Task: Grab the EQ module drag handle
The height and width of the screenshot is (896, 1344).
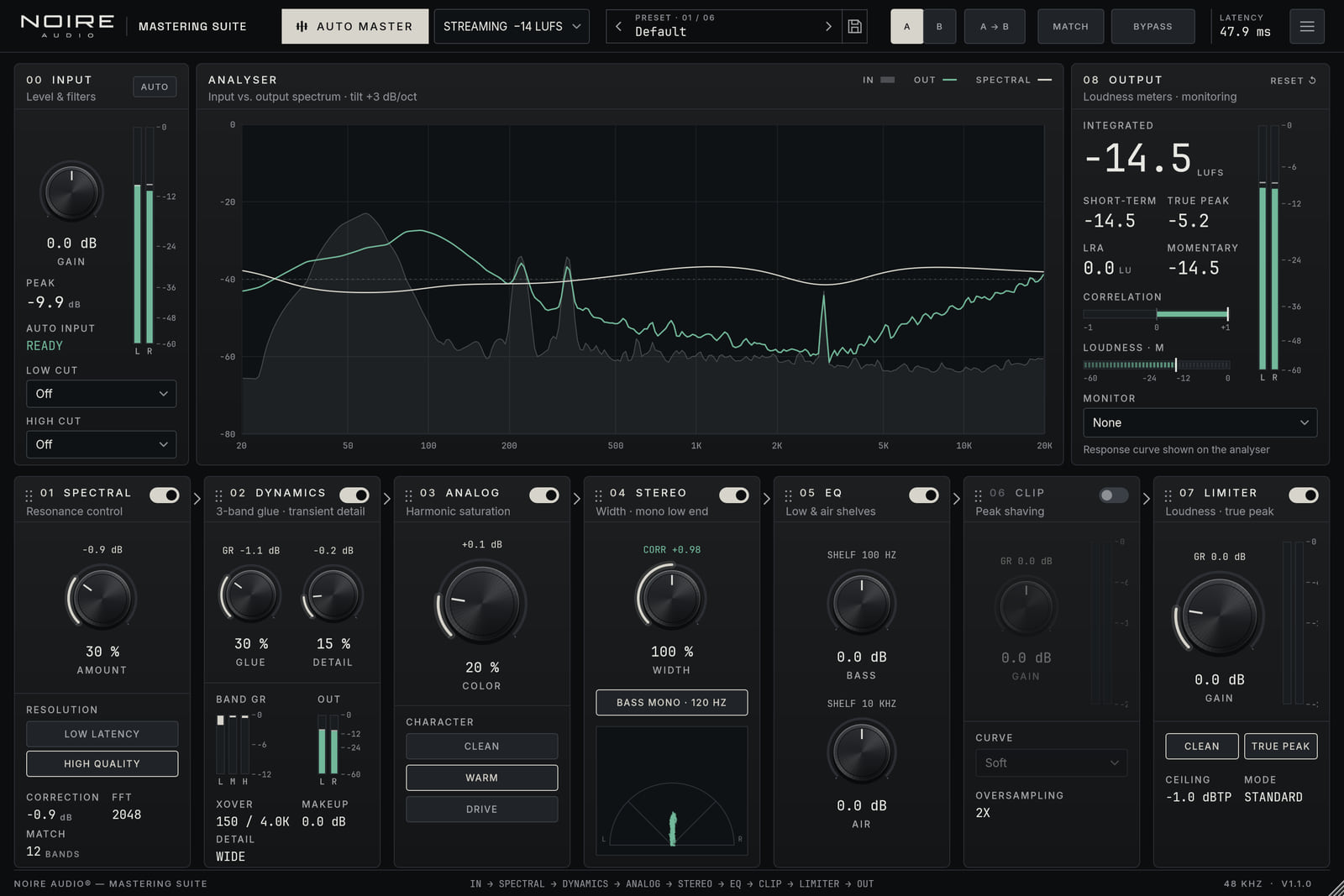Action: point(789,495)
